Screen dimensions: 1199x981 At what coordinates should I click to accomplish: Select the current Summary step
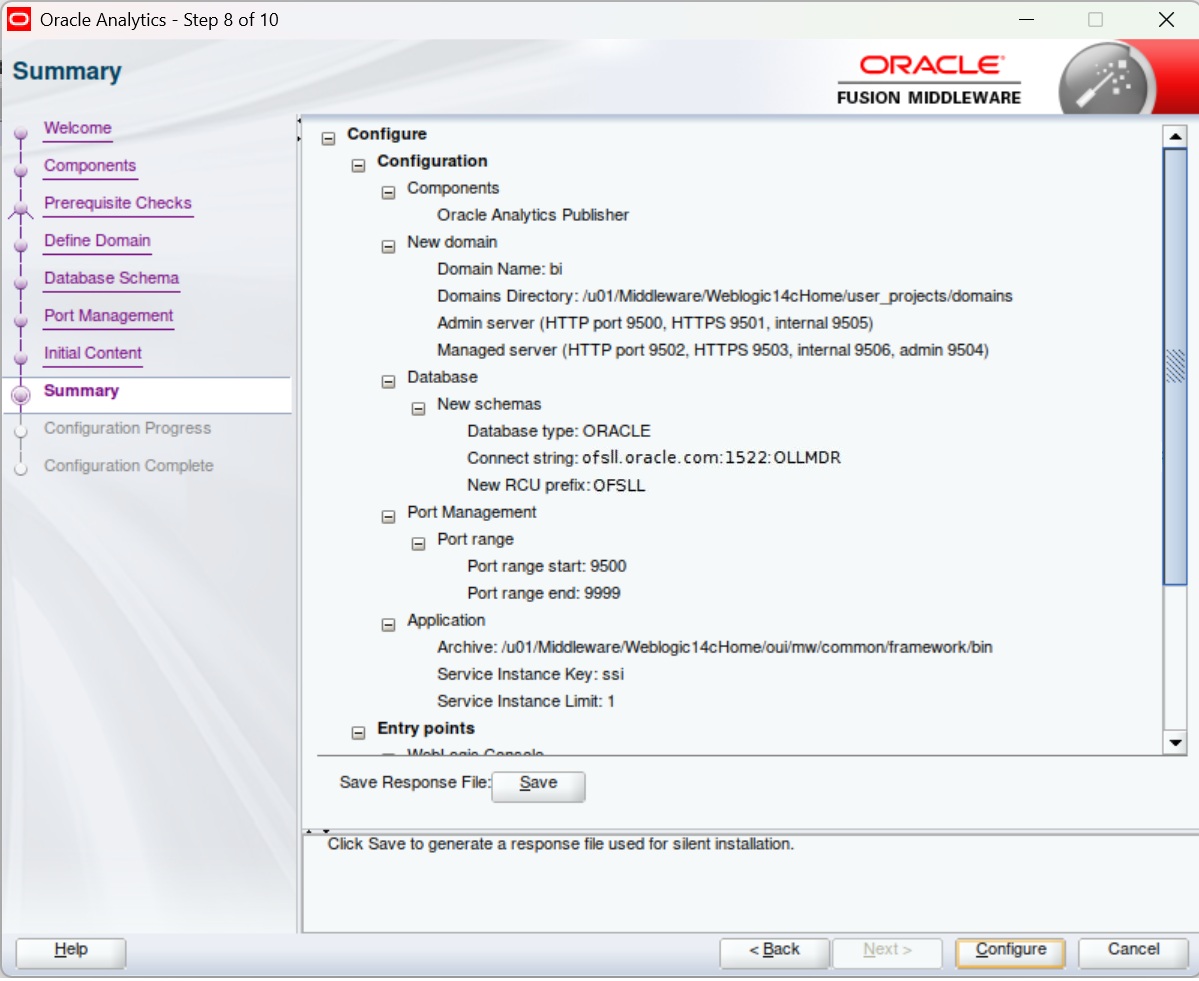81,391
